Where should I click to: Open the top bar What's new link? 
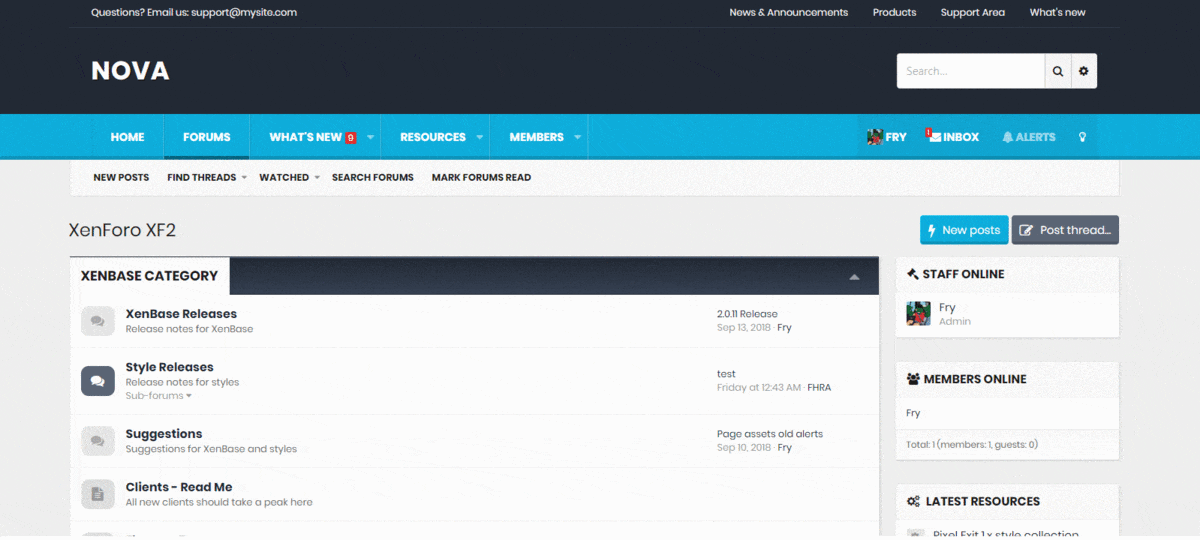[x=1058, y=13]
